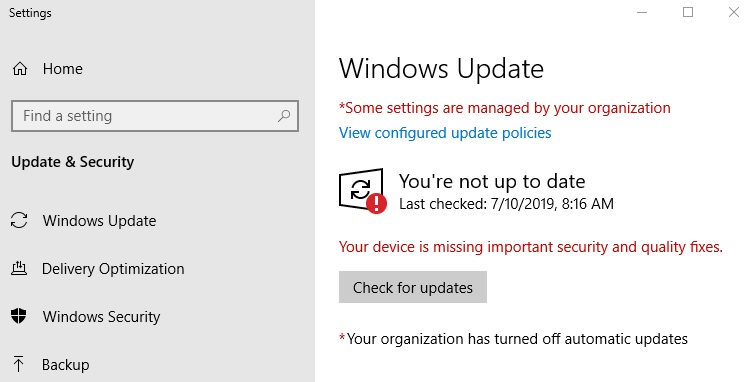
Task: Click the Windows Update sync arrows icon
Action: point(19,221)
